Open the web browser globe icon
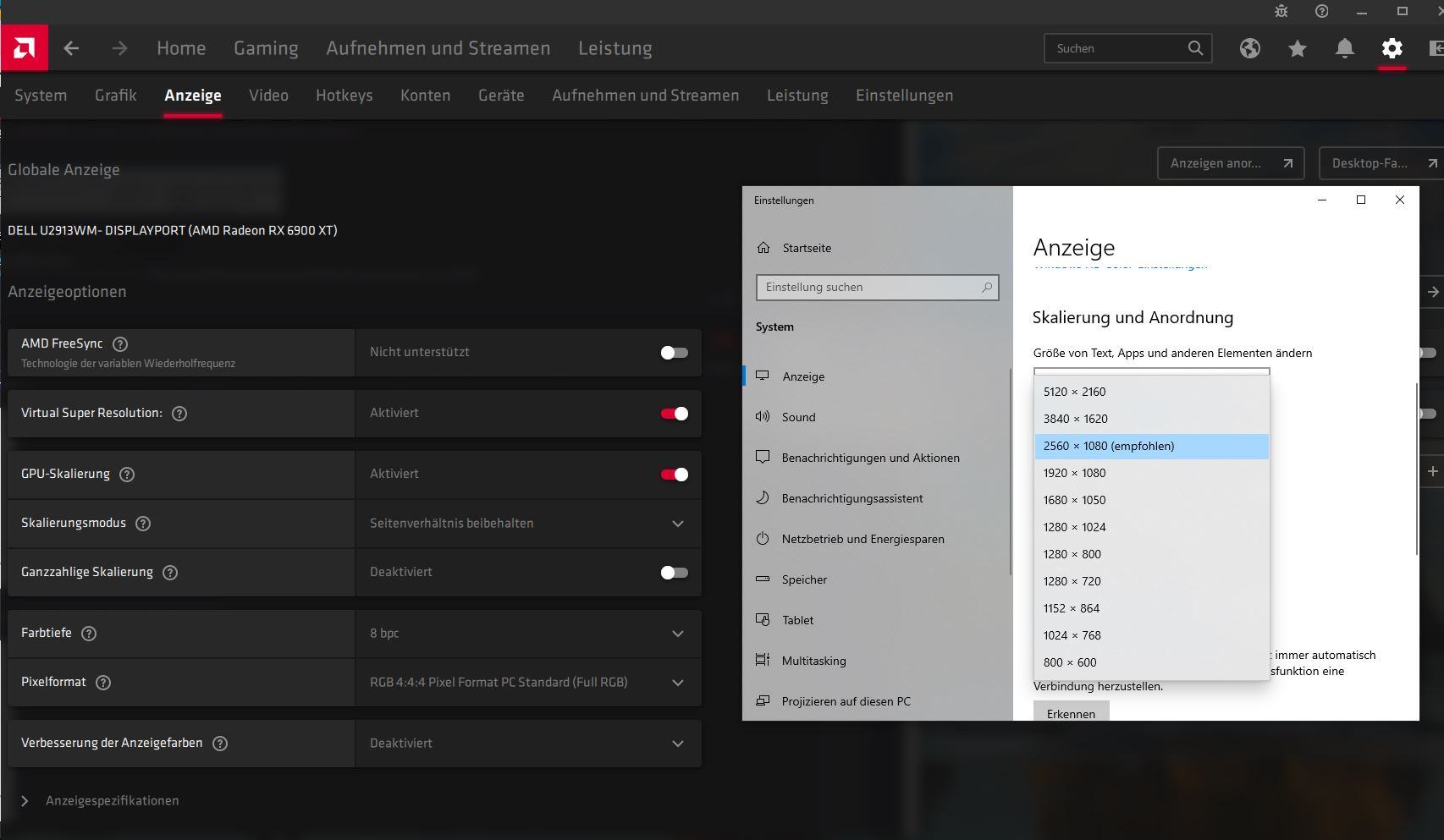The image size is (1444, 840). 1250,48
